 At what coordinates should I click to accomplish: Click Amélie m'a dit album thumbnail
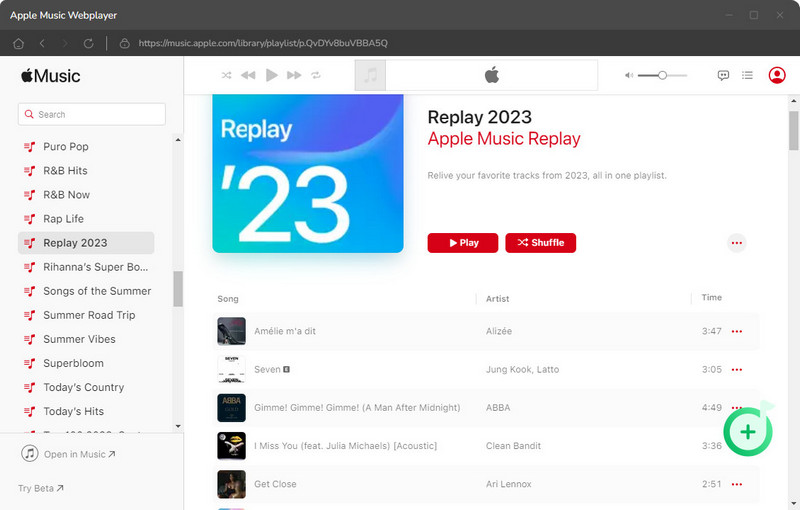[231, 332]
